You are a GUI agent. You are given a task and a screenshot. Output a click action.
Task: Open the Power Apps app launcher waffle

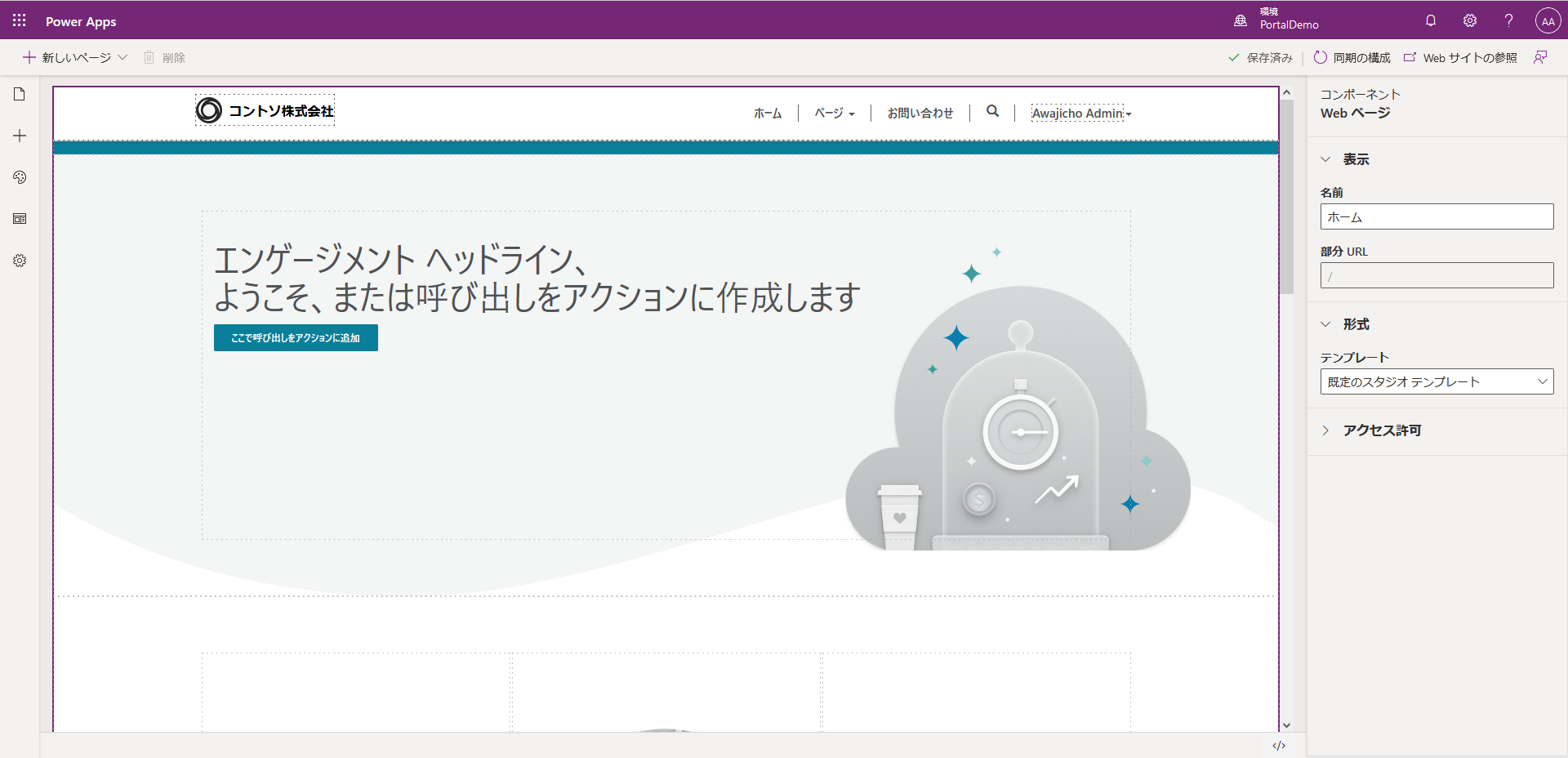(x=19, y=20)
